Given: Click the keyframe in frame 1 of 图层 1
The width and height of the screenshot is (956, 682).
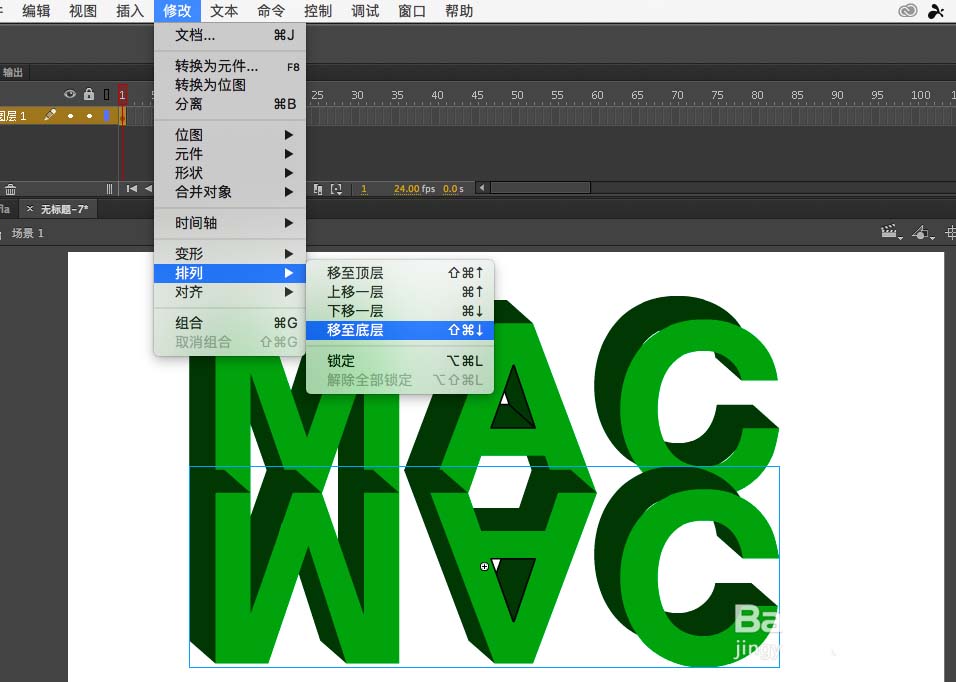Looking at the screenshot, I should (x=123, y=116).
